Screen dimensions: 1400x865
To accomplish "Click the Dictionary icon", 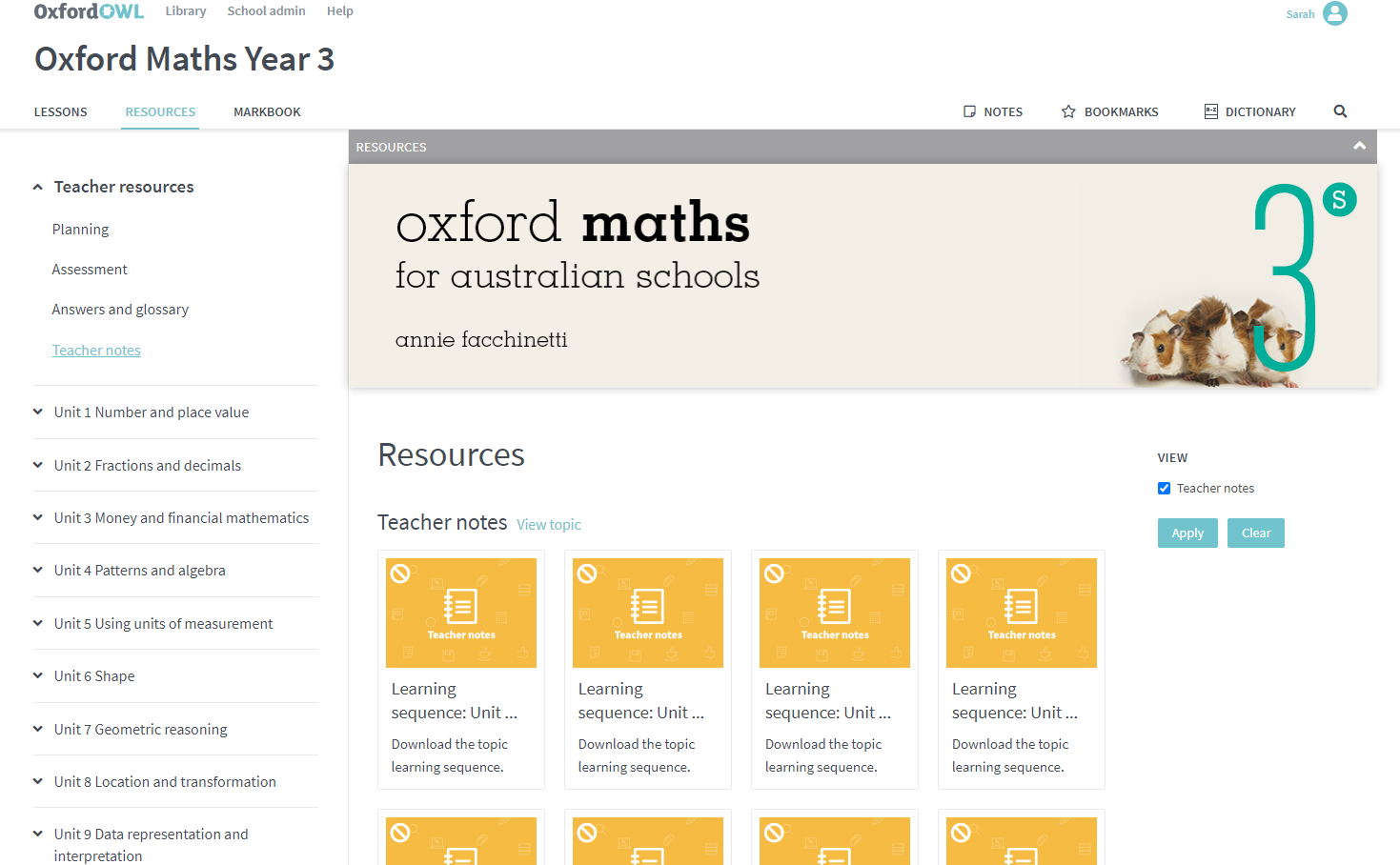I will [x=1211, y=111].
